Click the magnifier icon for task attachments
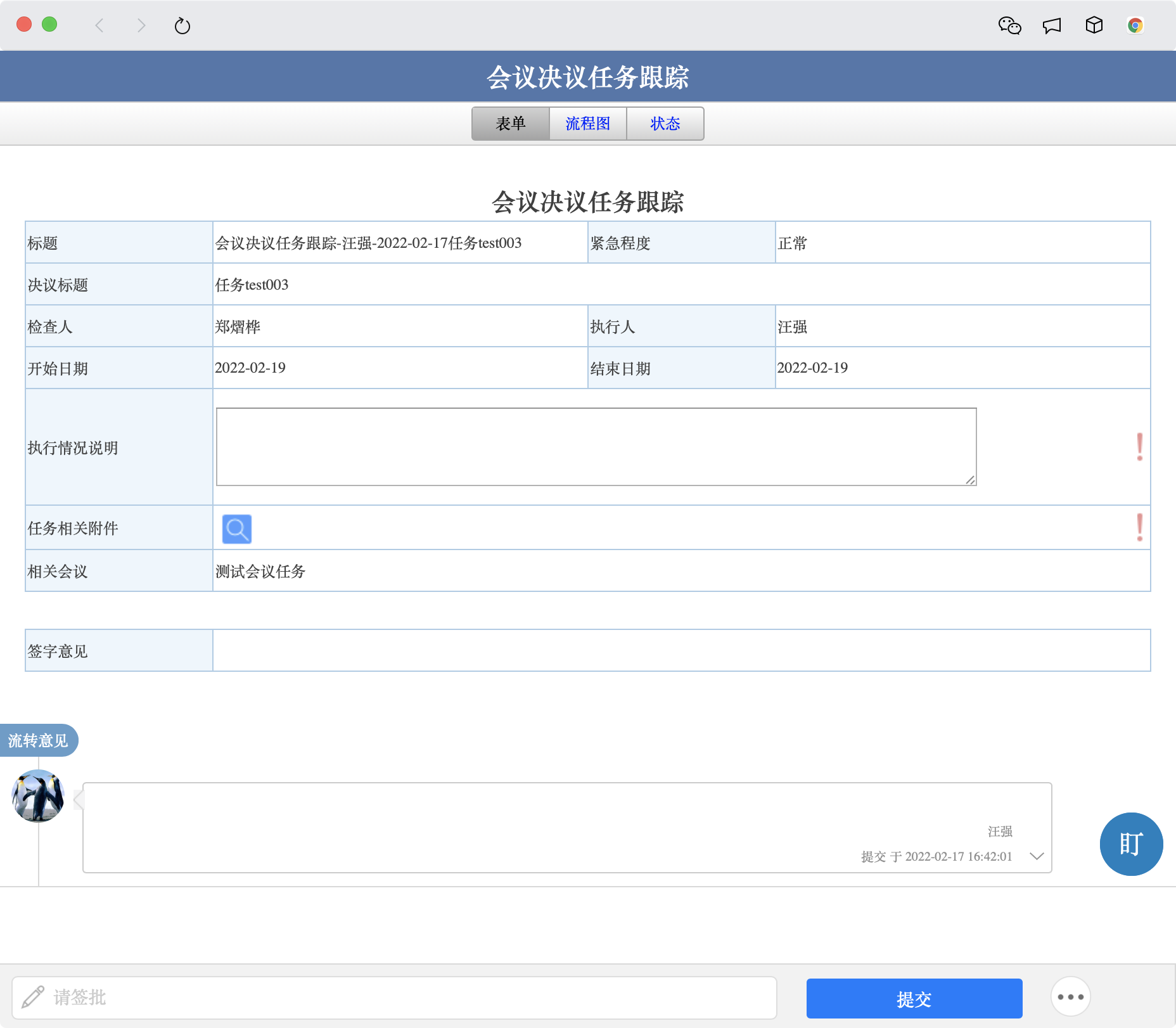1176x1028 pixels. coord(237,529)
